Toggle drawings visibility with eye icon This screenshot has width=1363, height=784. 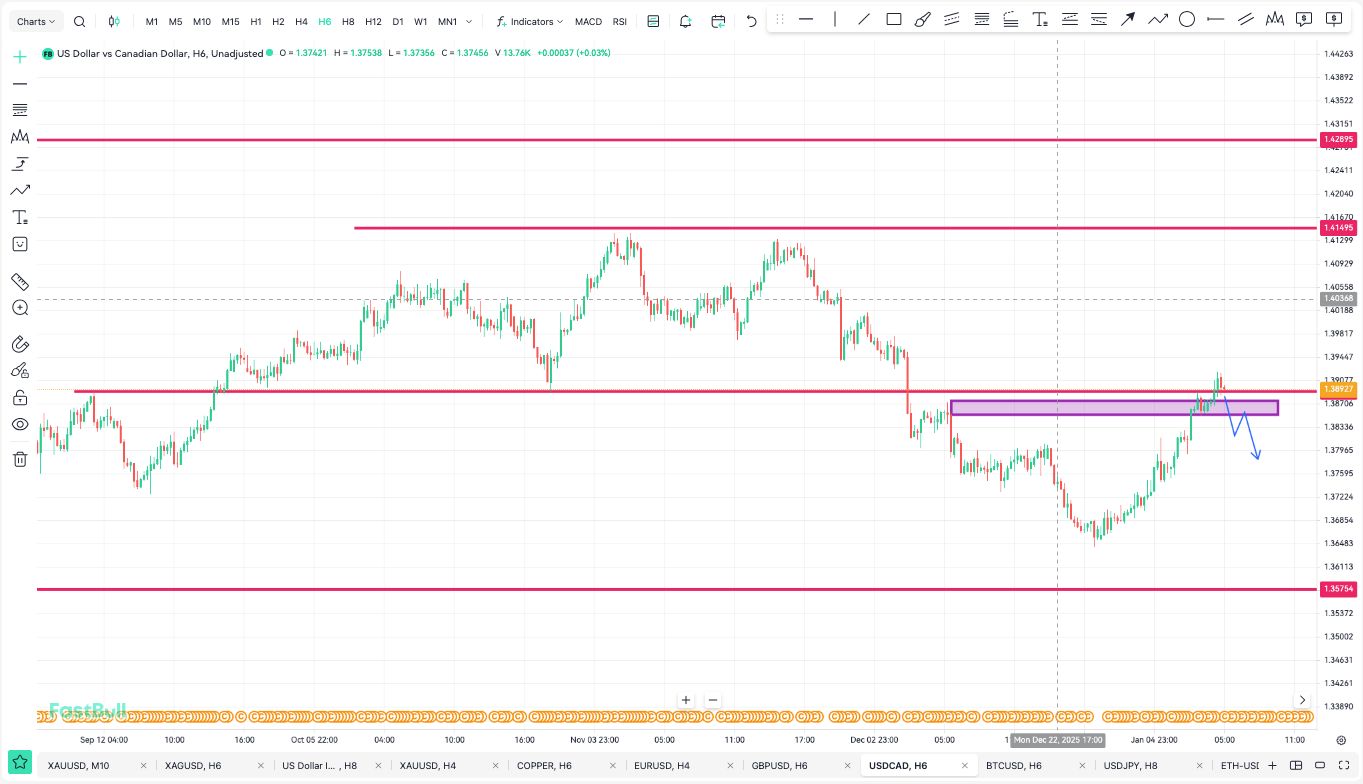pyautogui.click(x=20, y=425)
